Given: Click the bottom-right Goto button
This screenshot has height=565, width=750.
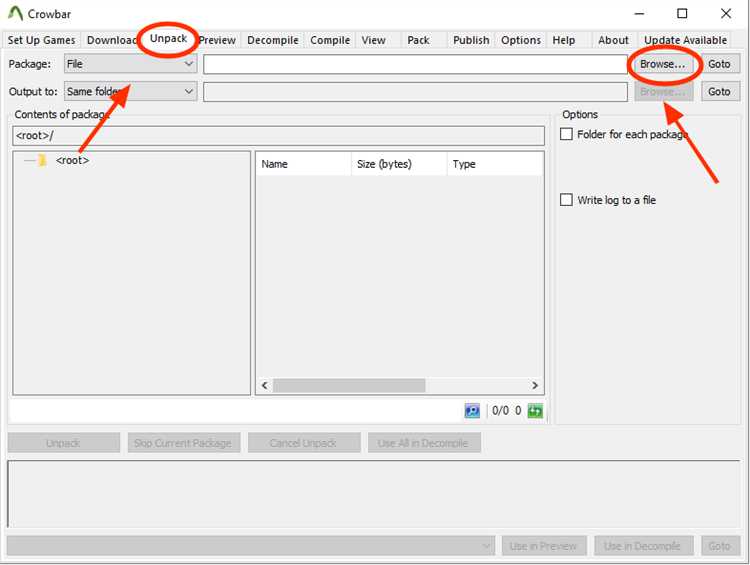Looking at the screenshot, I should (x=720, y=546).
